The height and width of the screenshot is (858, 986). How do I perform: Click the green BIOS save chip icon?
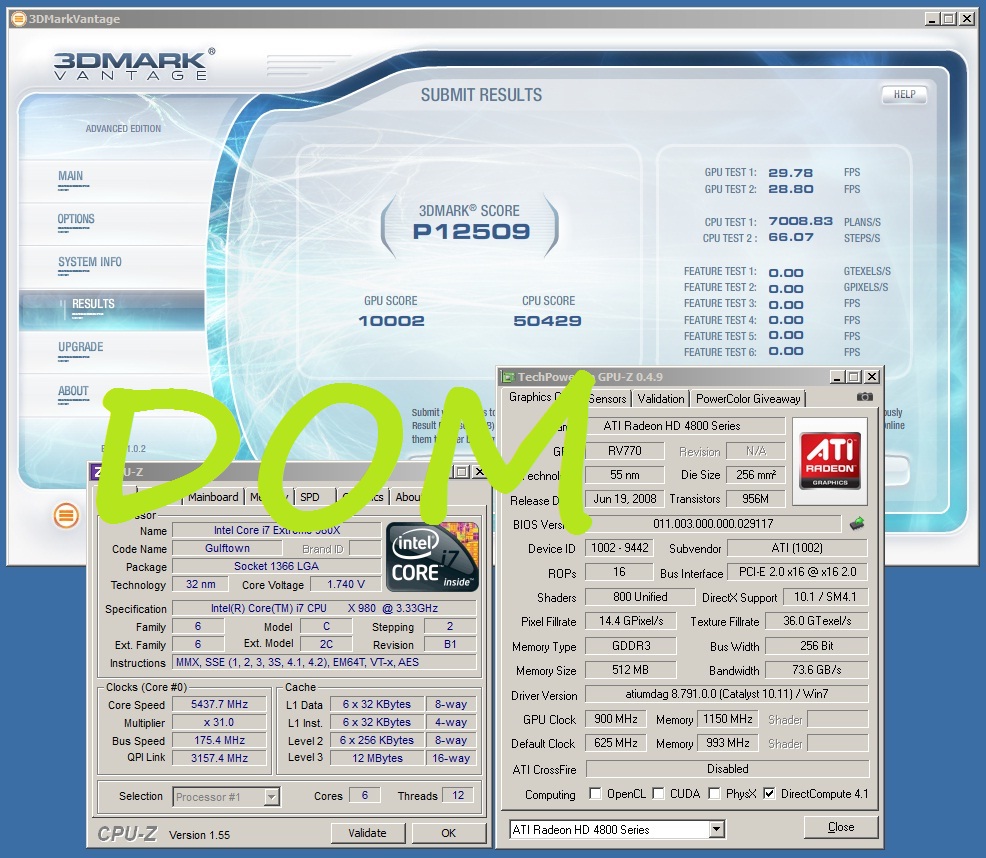tap(857, 523)
